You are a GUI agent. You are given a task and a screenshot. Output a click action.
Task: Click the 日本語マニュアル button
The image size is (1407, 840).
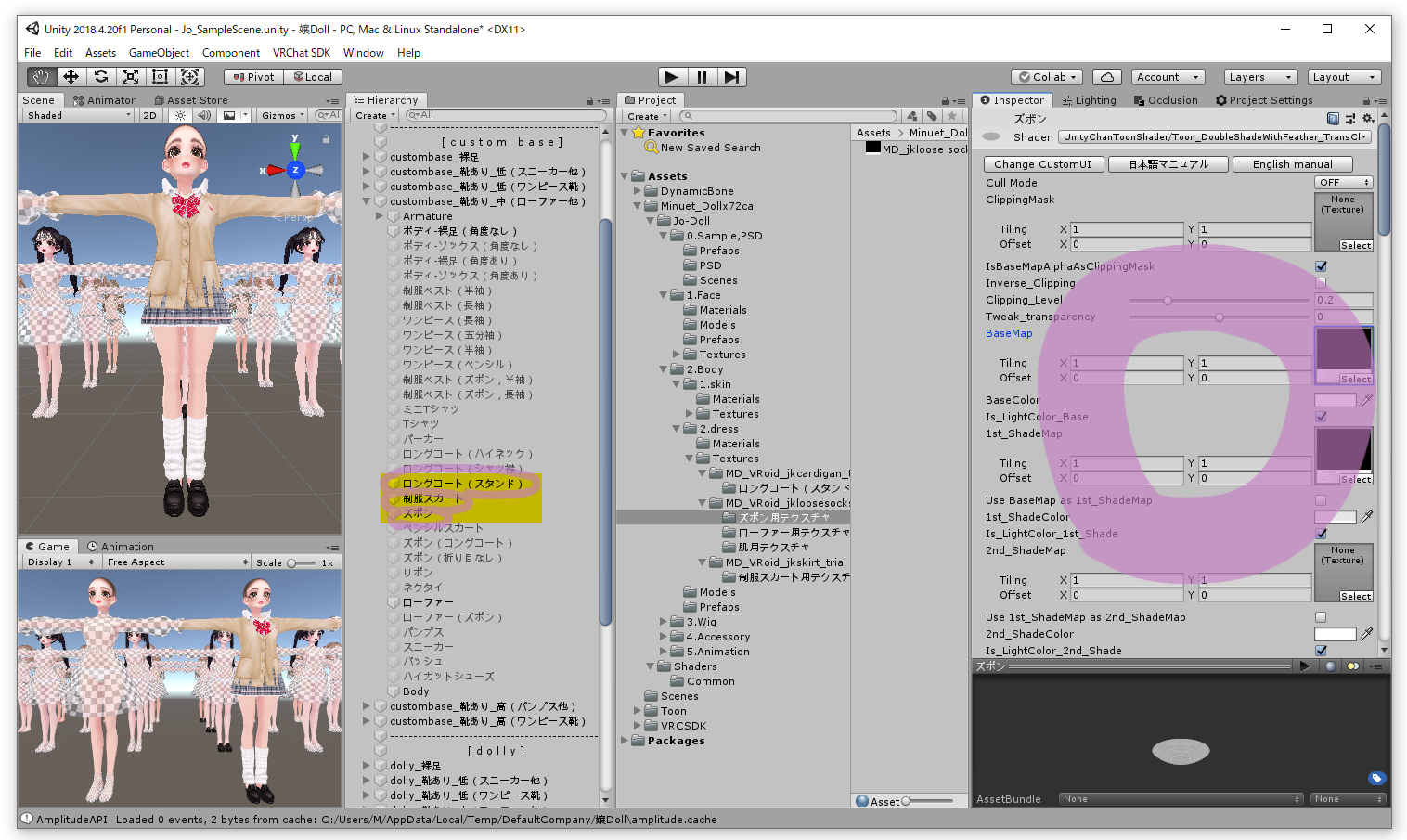pos(1168,164)
